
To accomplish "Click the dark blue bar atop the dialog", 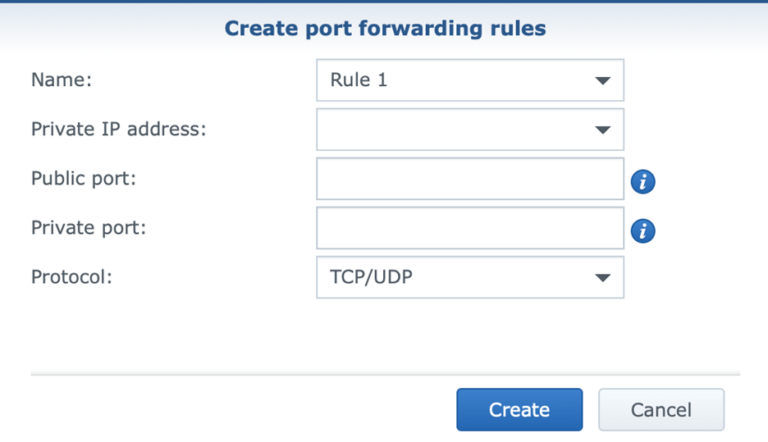I will coord(384,1).
